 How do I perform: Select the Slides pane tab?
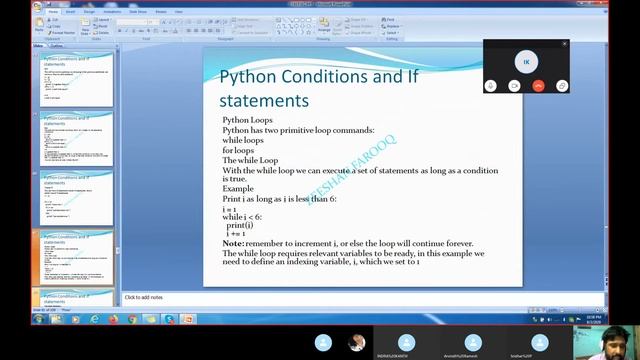[x=38, y=46]
